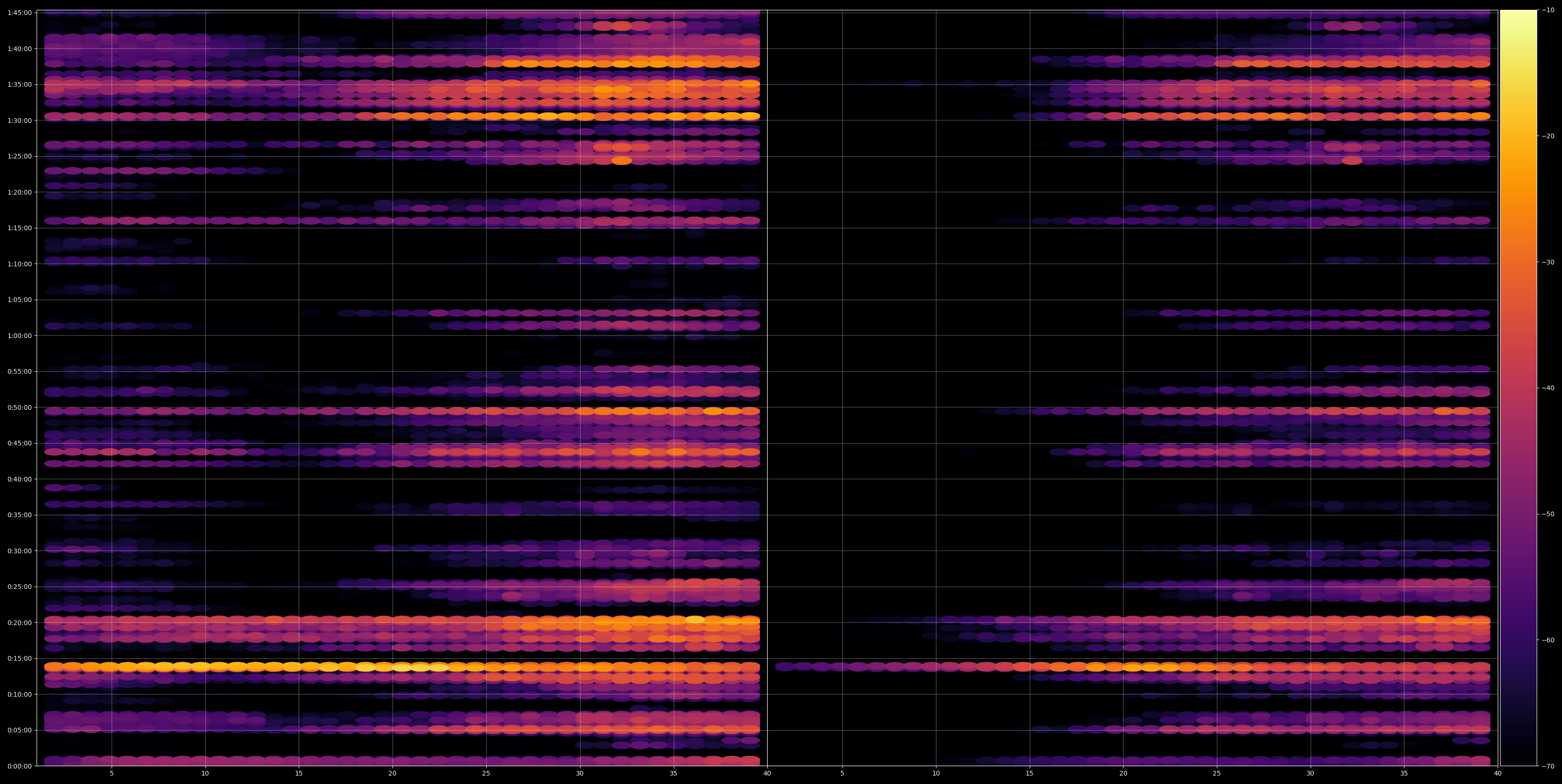1562x784 pixels.
Task: Select the 1:10:00 time label
Action: [x=19, y=264]
